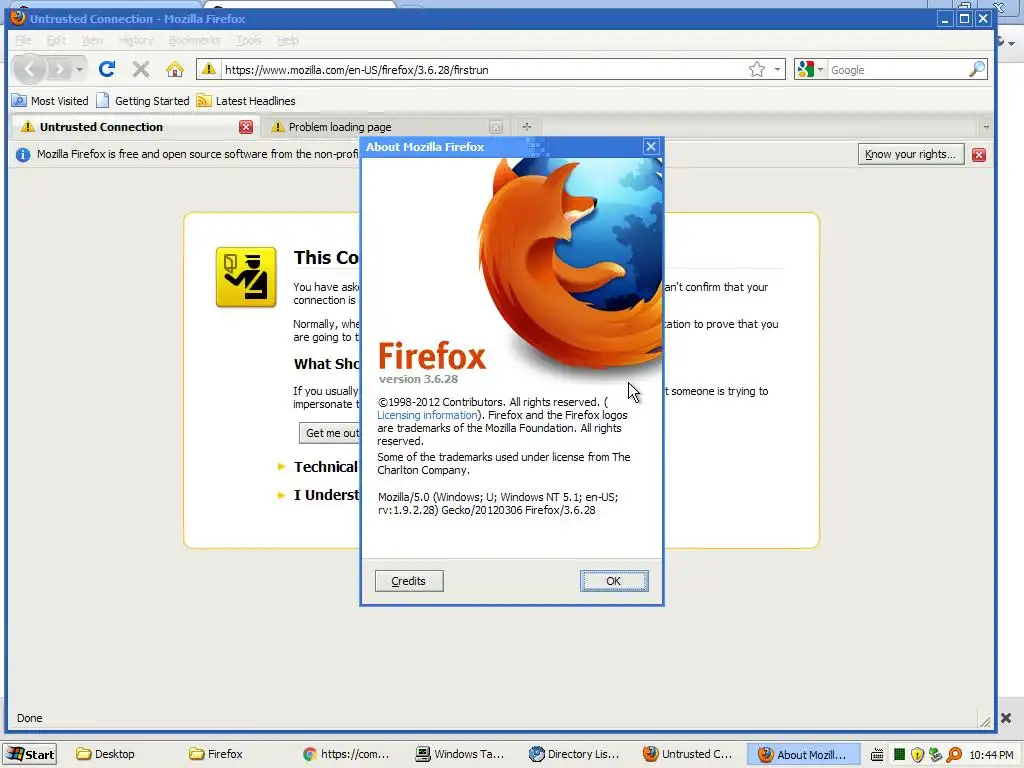Screen dimensions: 1024x768
Task: Open search engine selector dropdown
Action: pyautogui.click(x=810, y=69)
